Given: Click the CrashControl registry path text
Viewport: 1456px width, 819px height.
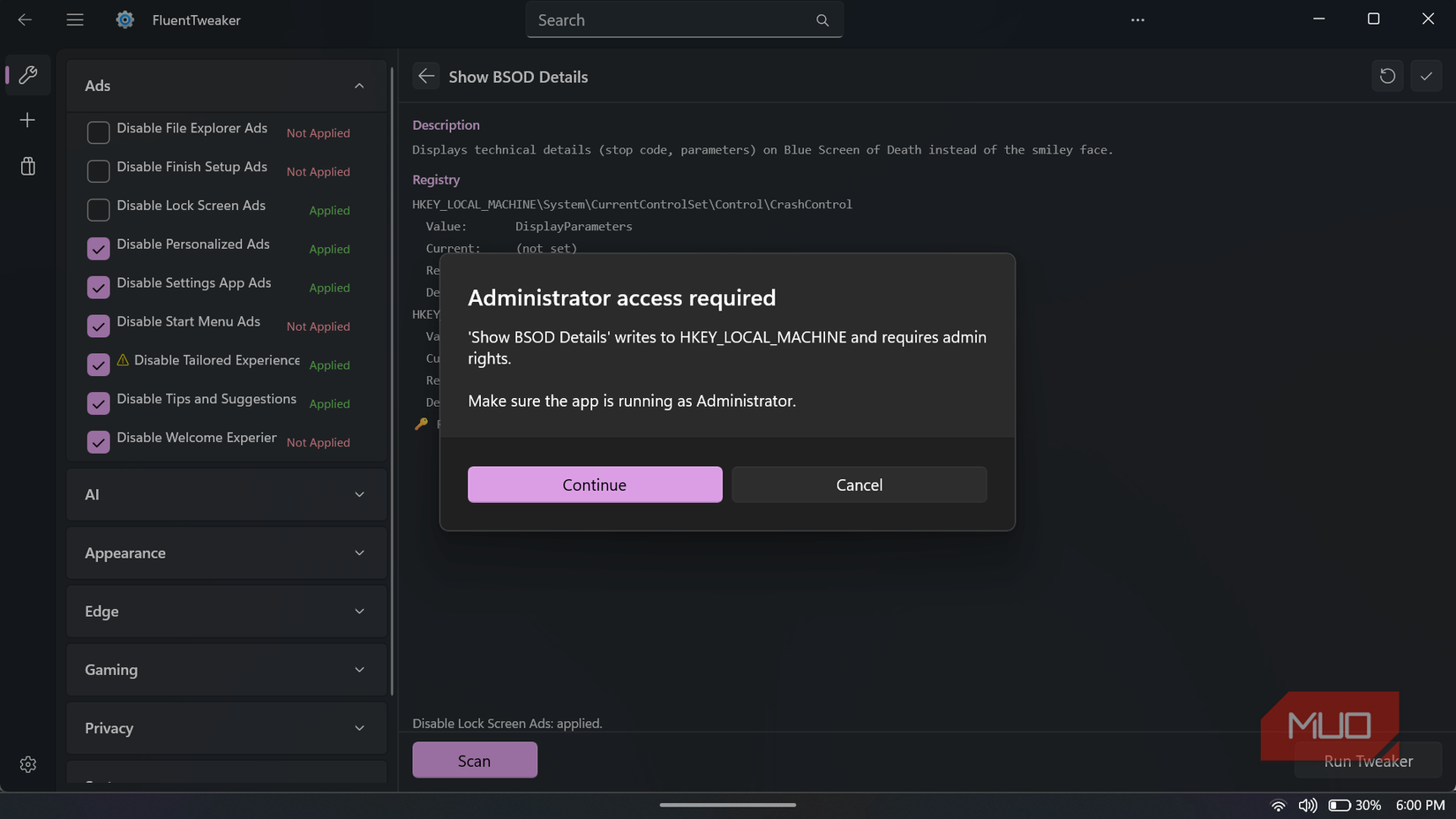Looking at the screenshot, I should pyautogui.click(x=632, y=204).
